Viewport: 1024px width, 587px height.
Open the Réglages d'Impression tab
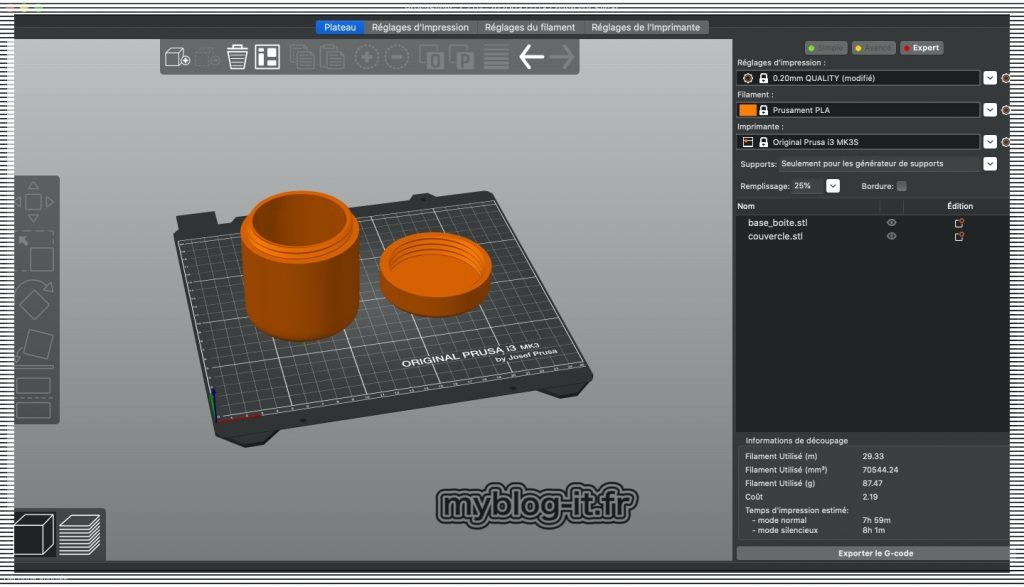[420, 27]
